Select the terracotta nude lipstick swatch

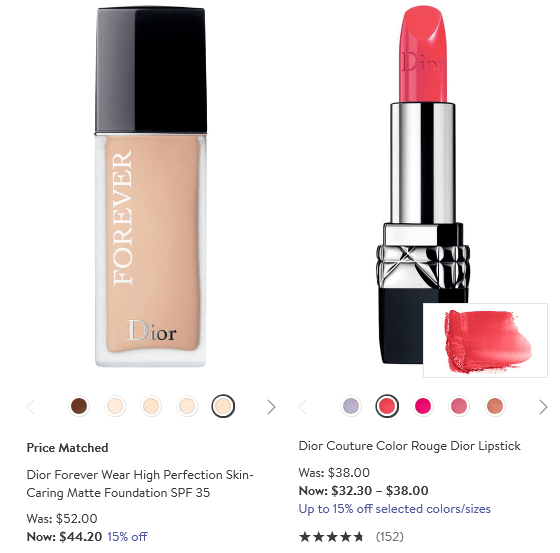(x=495, y=406)
